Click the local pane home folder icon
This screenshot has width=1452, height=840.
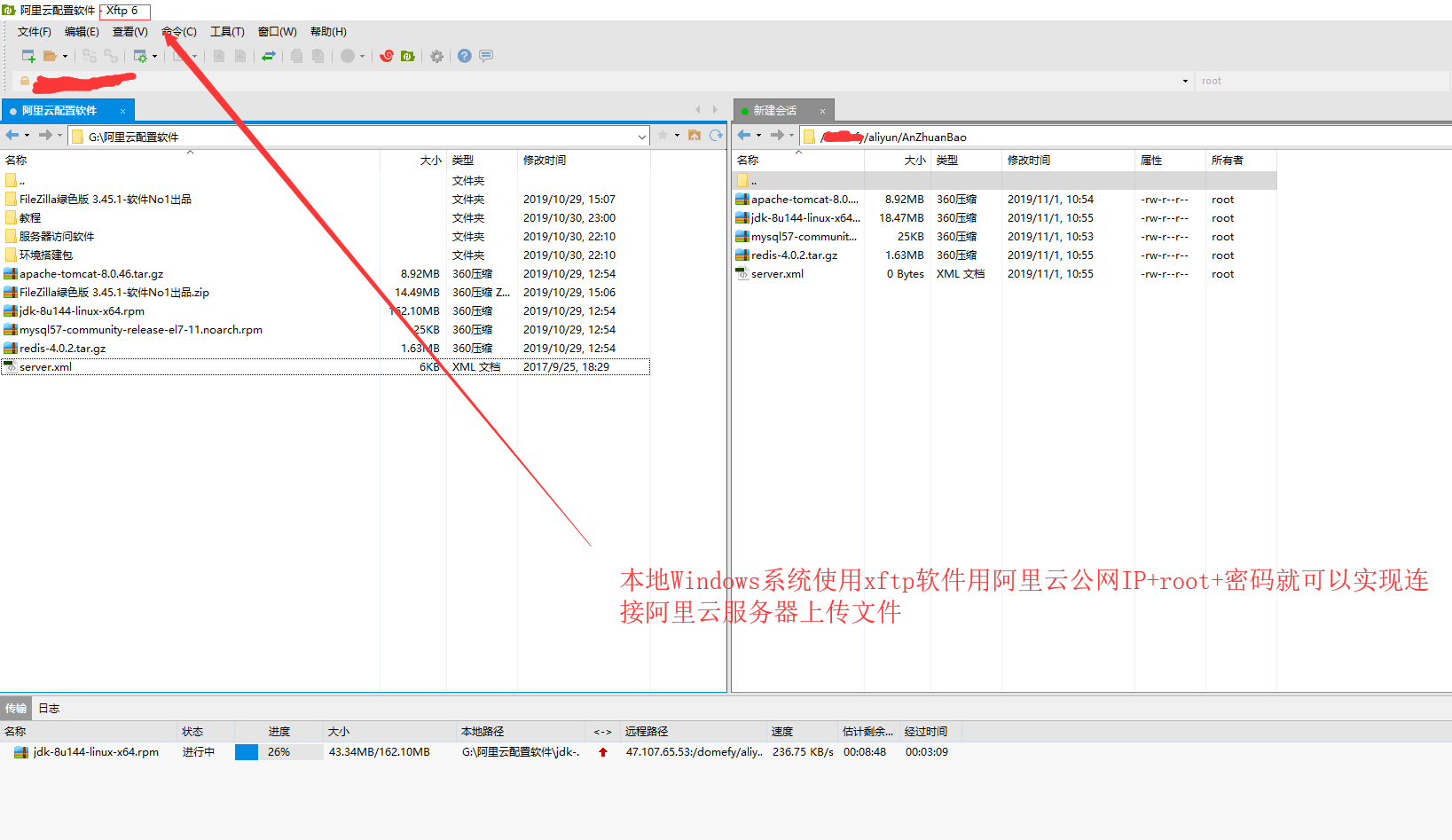click(695, 135)
